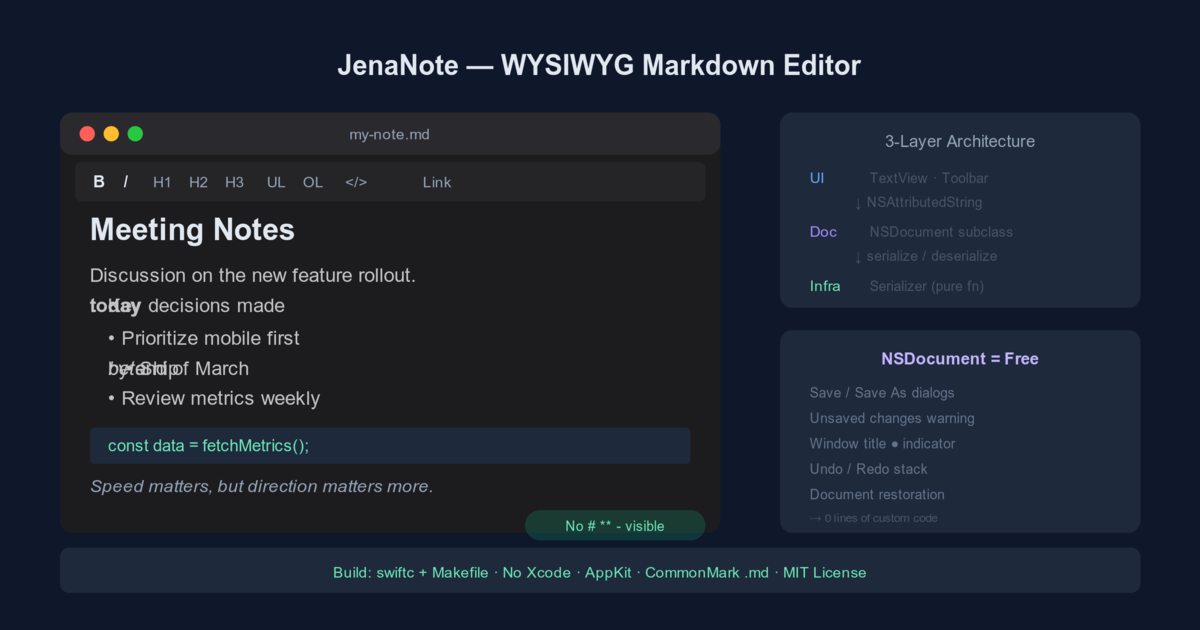Image resolution: width=1200 pixels, height=630 pixels.
Task: Insert a hyperlink with the Link button
Action: 437,182
